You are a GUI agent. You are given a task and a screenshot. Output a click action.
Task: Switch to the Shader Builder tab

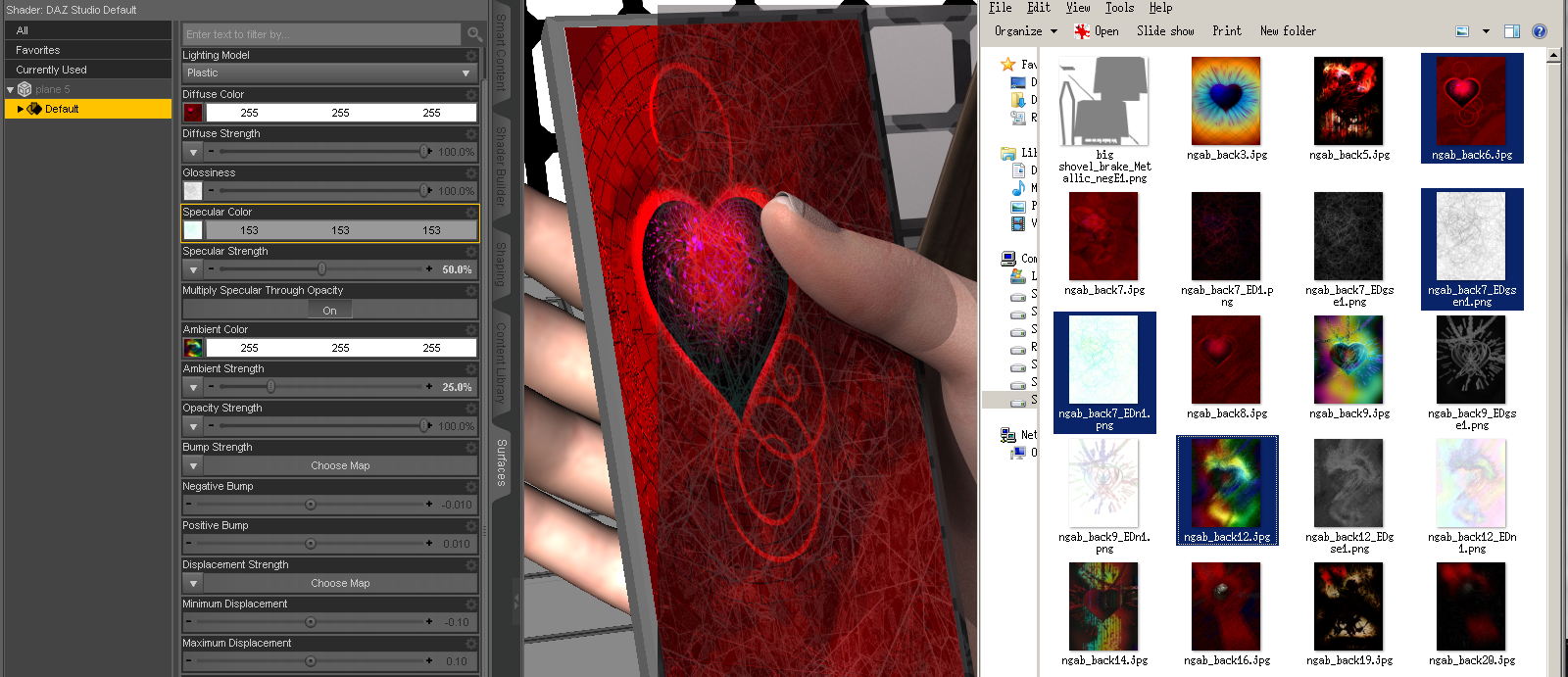501,166
